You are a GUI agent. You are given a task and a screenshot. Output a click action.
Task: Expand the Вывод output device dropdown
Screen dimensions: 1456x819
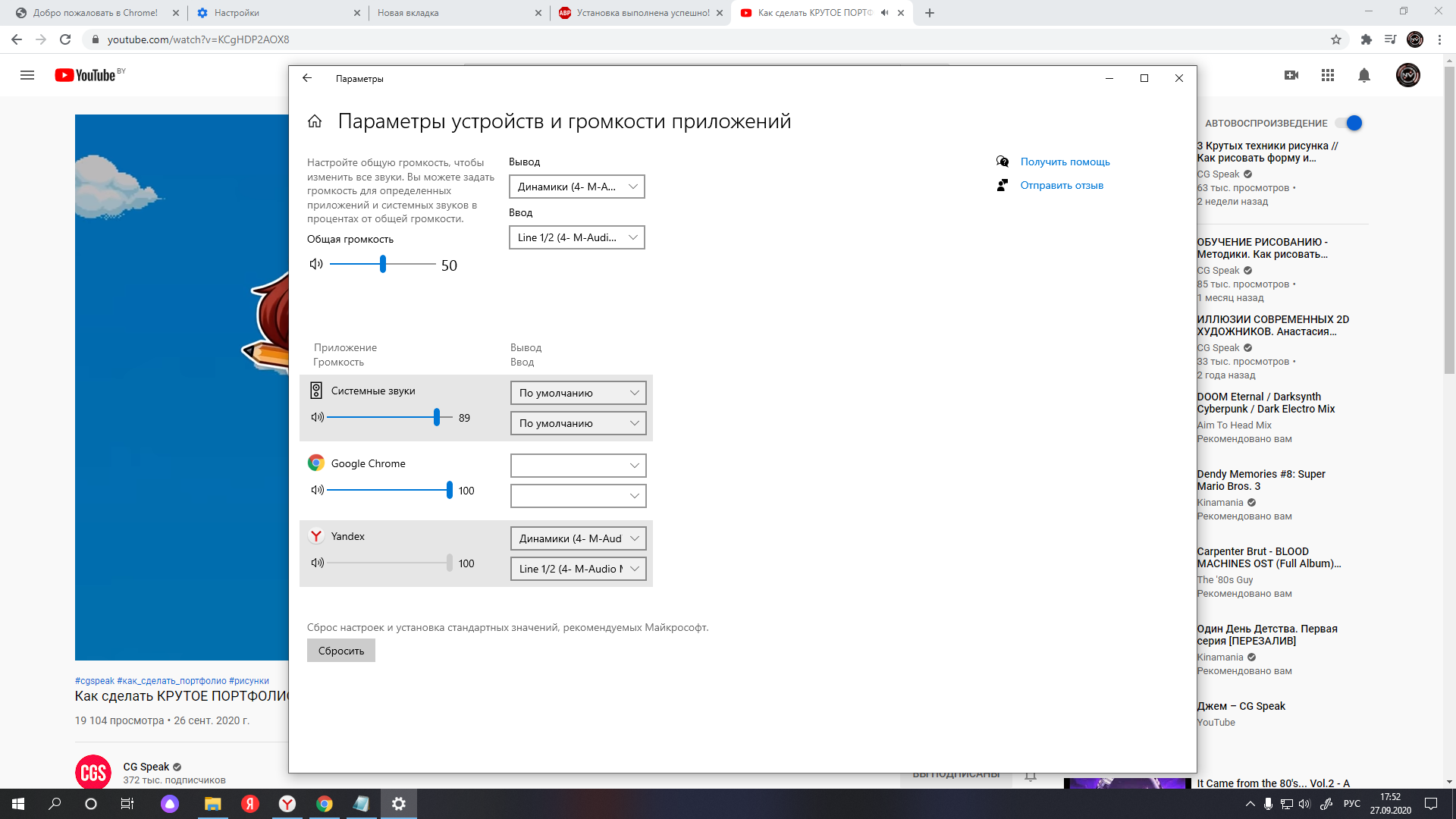(575, 186)
